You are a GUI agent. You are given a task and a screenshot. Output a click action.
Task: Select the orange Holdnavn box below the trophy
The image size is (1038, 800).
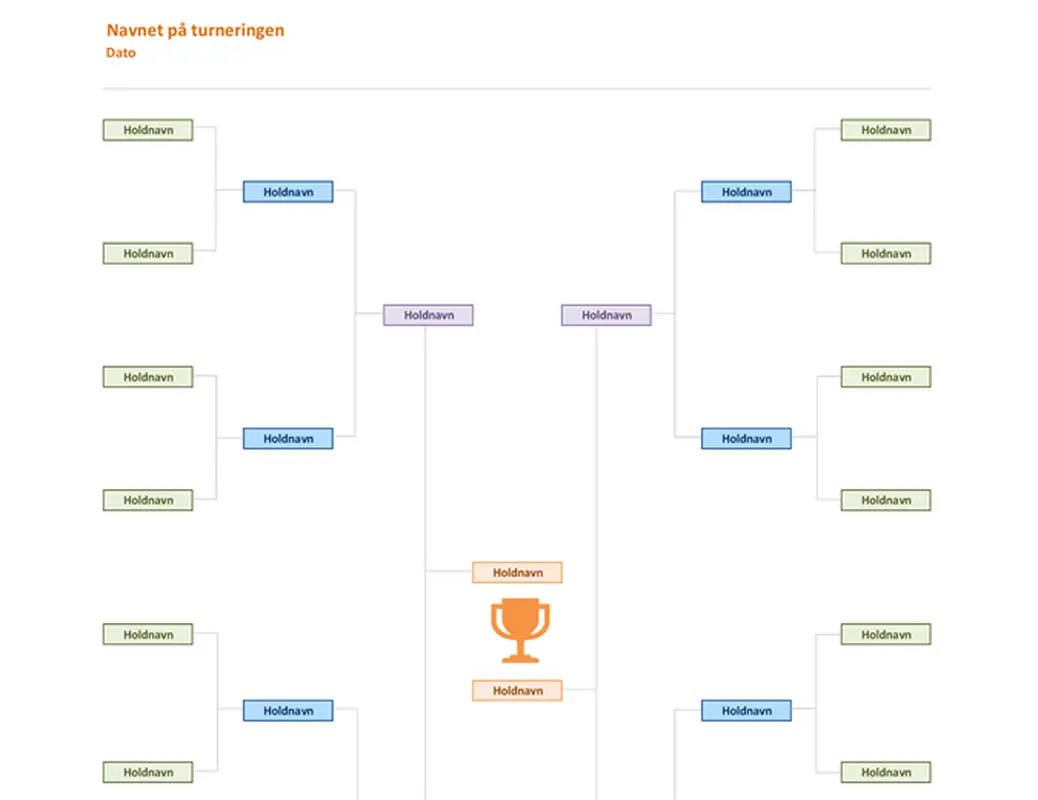click(517, 691)
